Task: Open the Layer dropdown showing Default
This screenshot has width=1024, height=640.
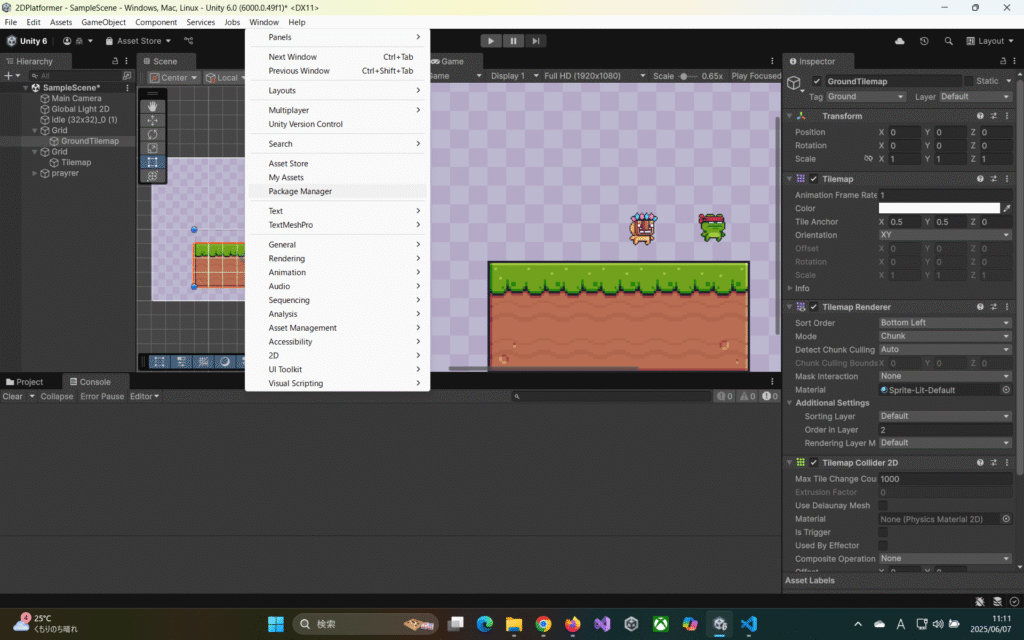Action: click(976, 97)
